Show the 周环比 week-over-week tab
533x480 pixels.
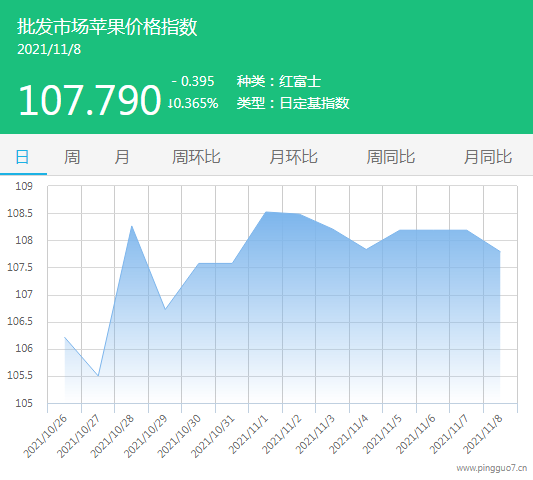(x=196, y=157)
